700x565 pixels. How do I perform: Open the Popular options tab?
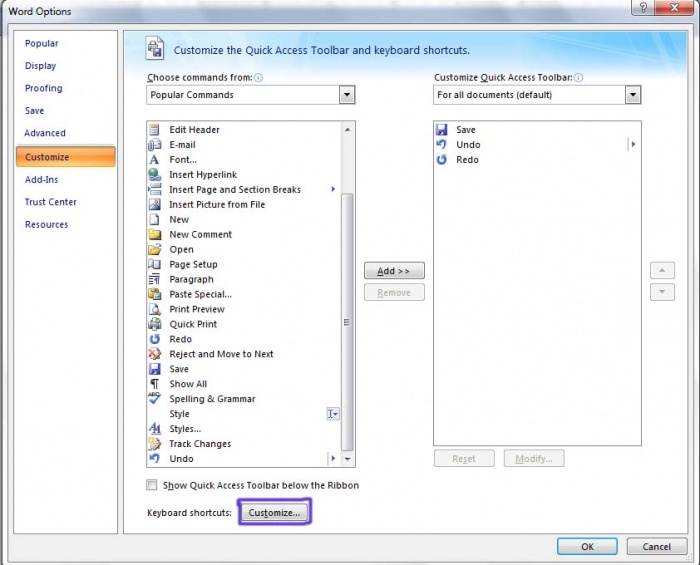[x=42, y=44]
